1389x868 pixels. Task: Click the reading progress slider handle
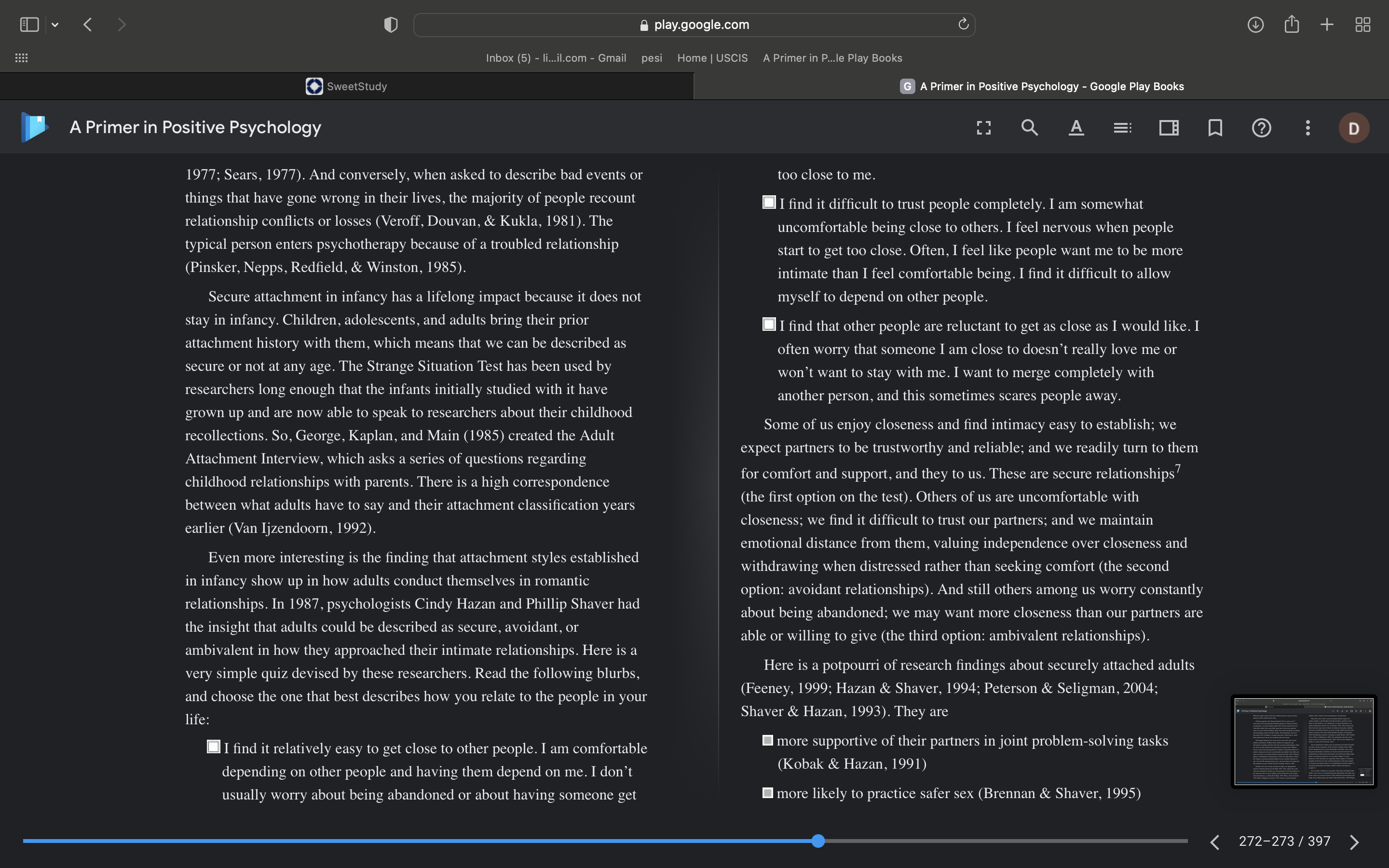point(818,841)
